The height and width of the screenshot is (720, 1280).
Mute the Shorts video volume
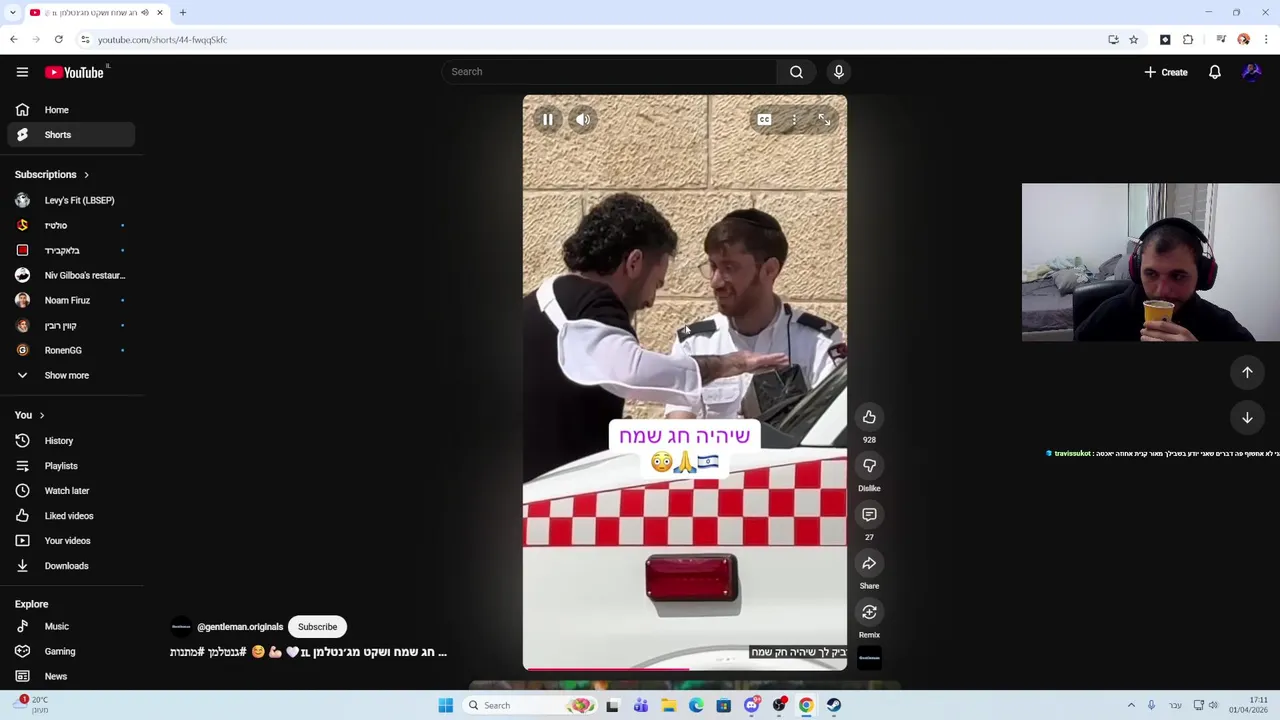pos(583,120)
